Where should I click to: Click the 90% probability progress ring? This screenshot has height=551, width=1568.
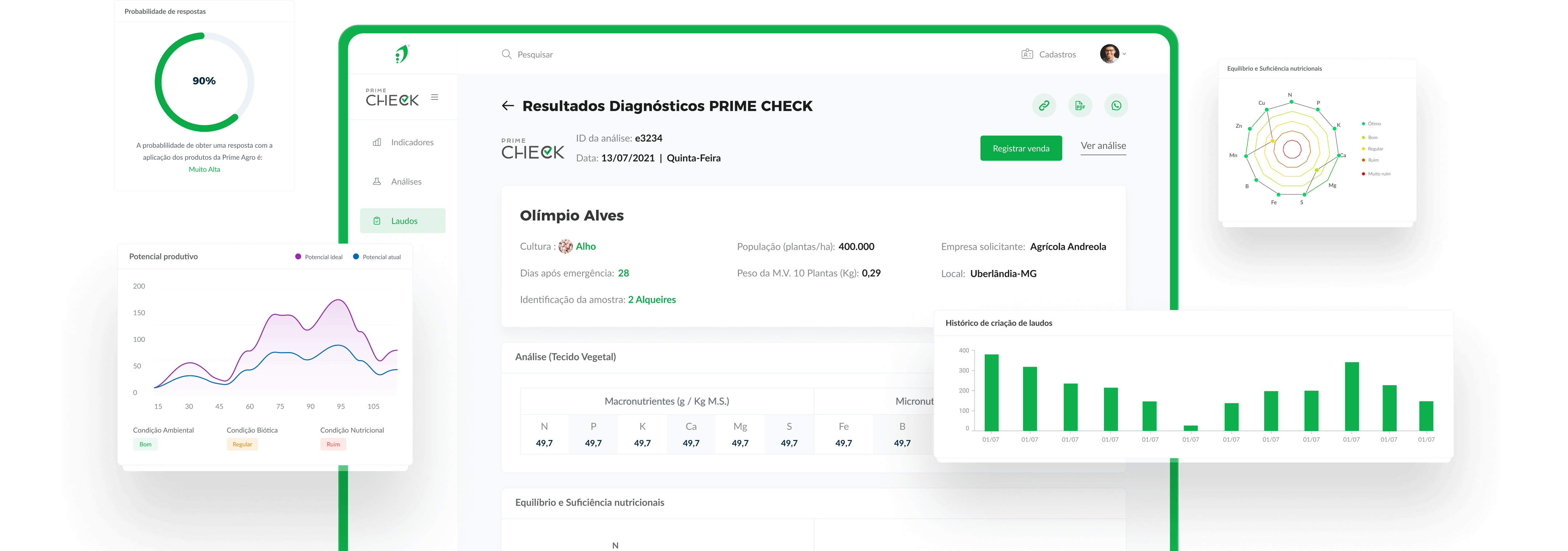point(204,82)
